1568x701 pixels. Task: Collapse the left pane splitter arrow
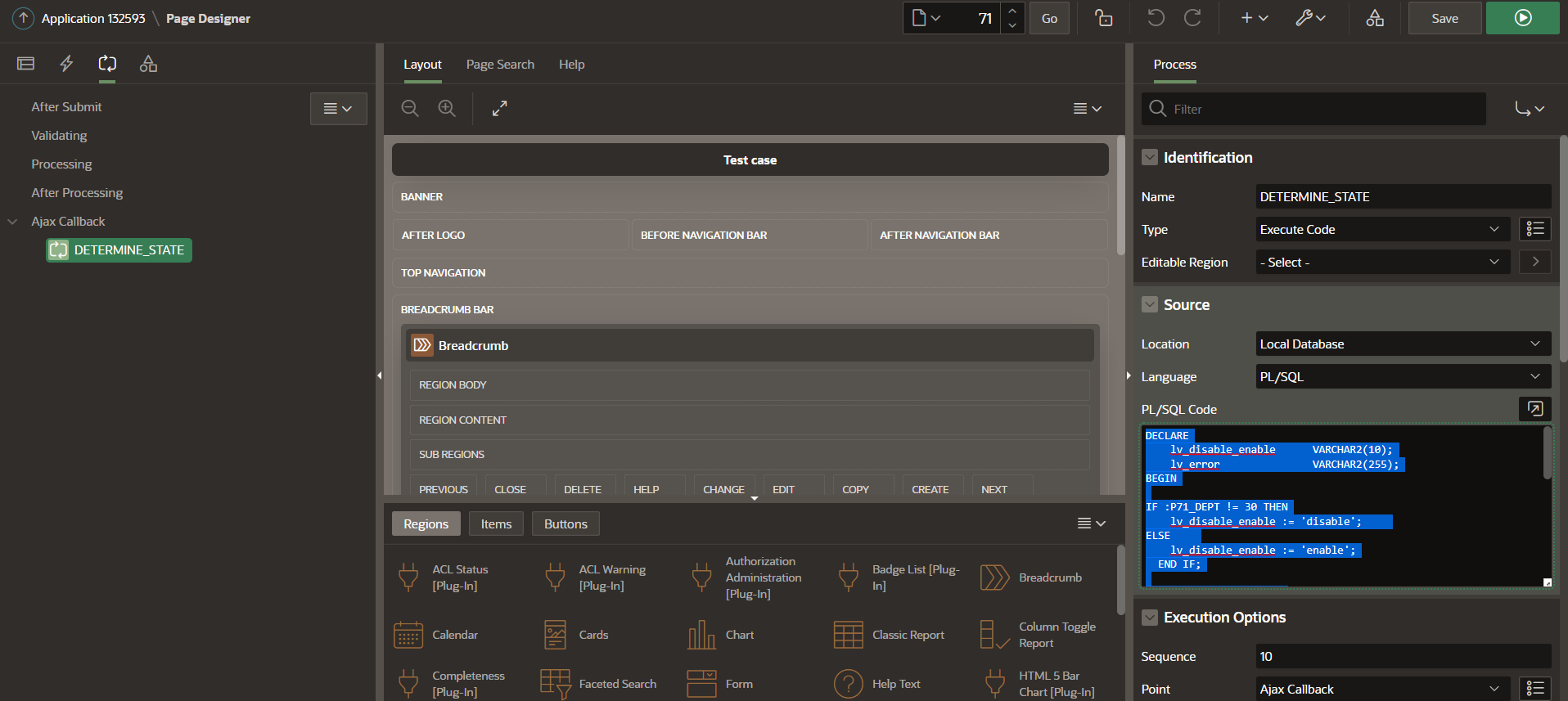point(379,375)
